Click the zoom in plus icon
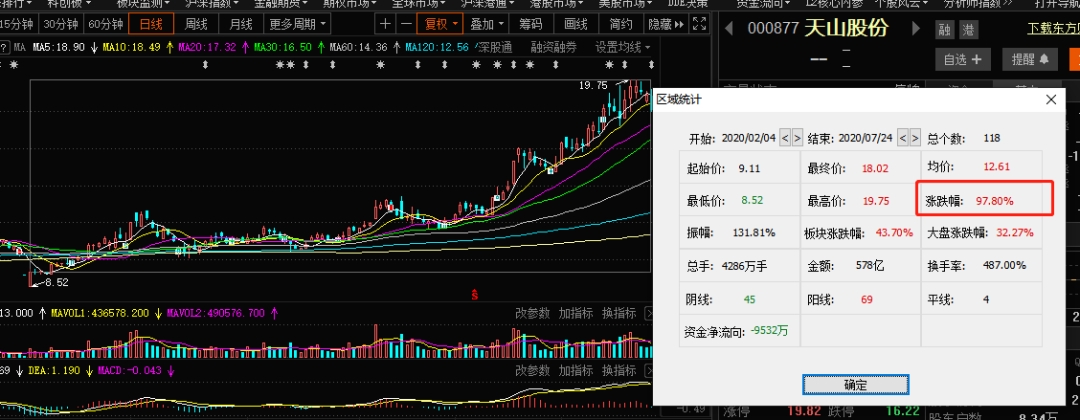Image resolution: width=1080 pixels, height=420 pixels. 386,24
